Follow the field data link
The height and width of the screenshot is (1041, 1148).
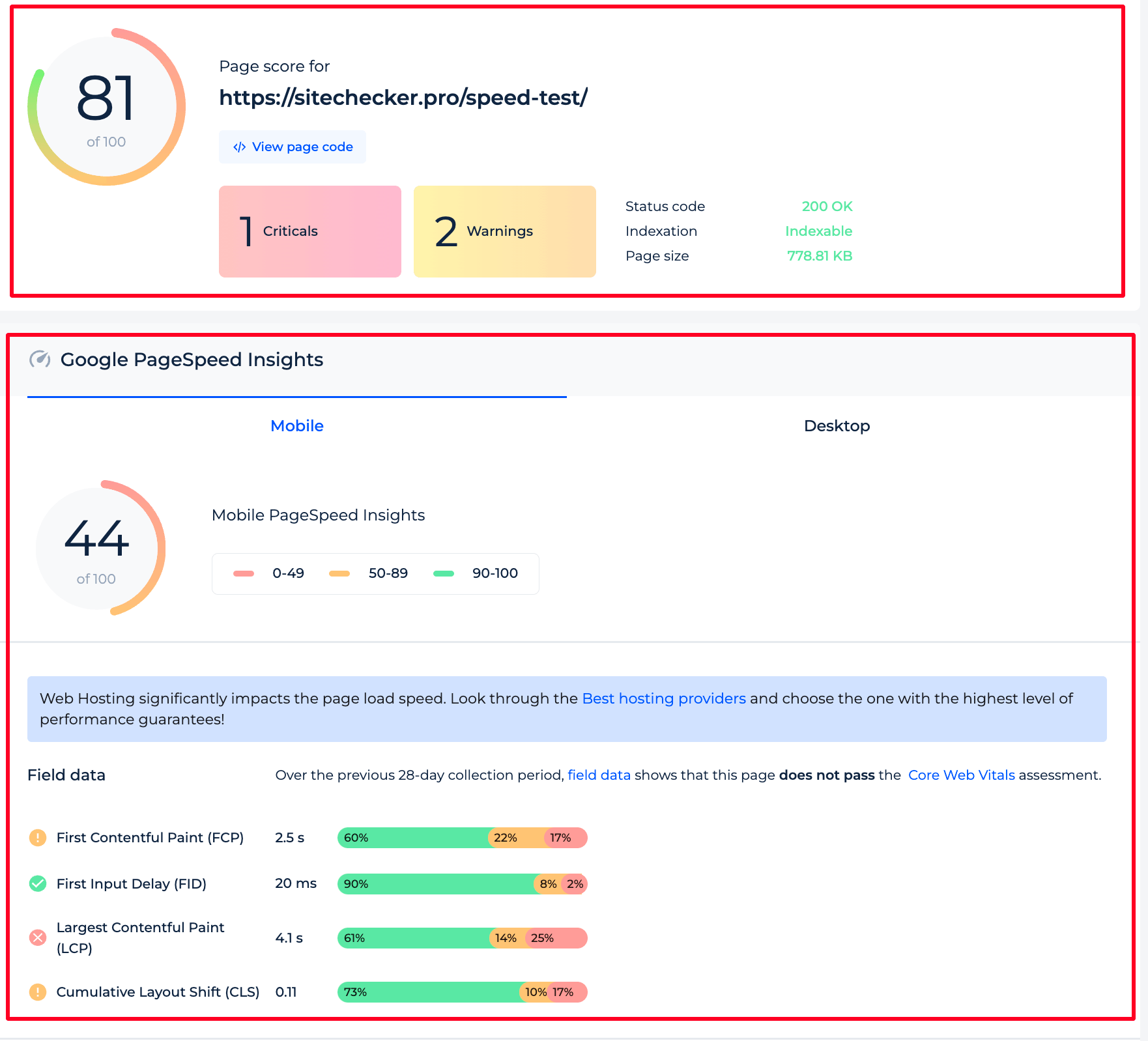pos(599,775)
